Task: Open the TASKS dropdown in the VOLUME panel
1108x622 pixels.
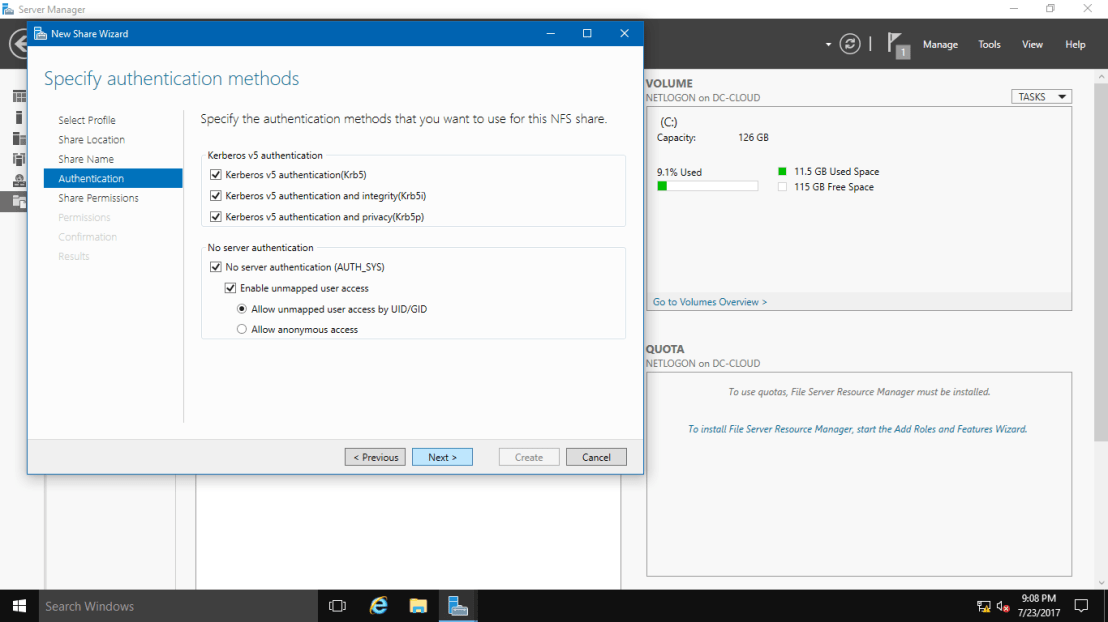Action: coord(1041,96)
